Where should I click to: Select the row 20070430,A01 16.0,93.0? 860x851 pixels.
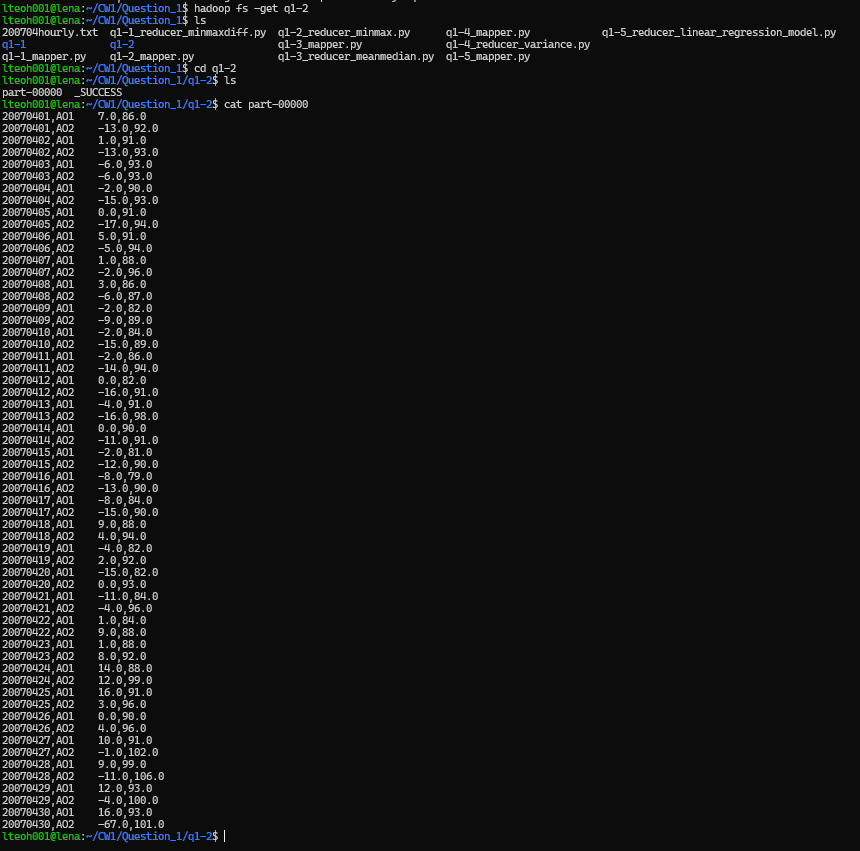[77, 813]
